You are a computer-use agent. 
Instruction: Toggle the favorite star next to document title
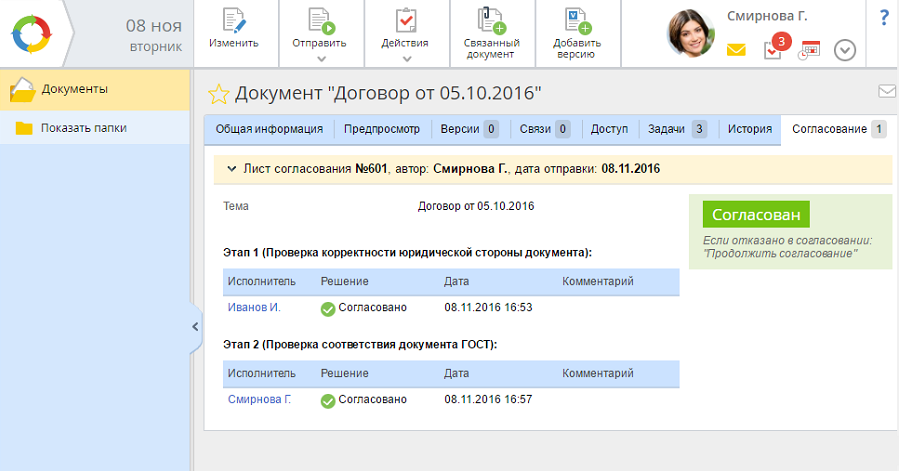point(218,95)
